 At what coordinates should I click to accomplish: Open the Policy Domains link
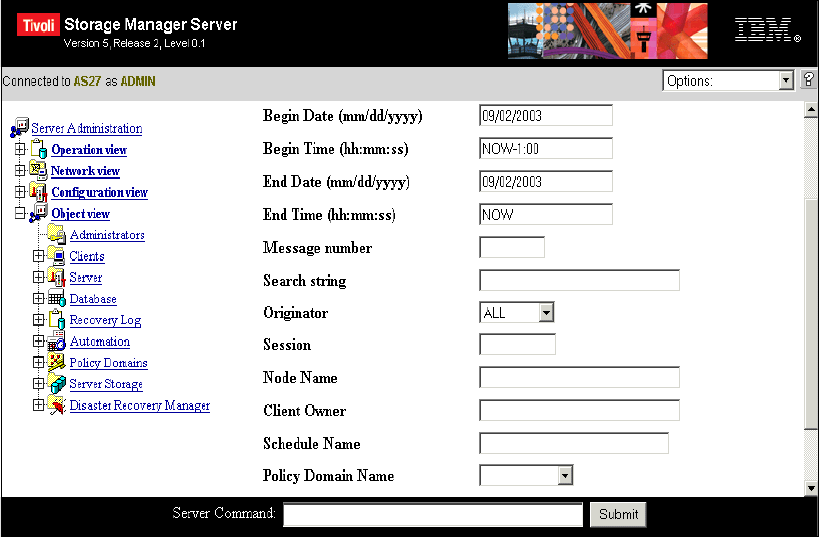108,363
